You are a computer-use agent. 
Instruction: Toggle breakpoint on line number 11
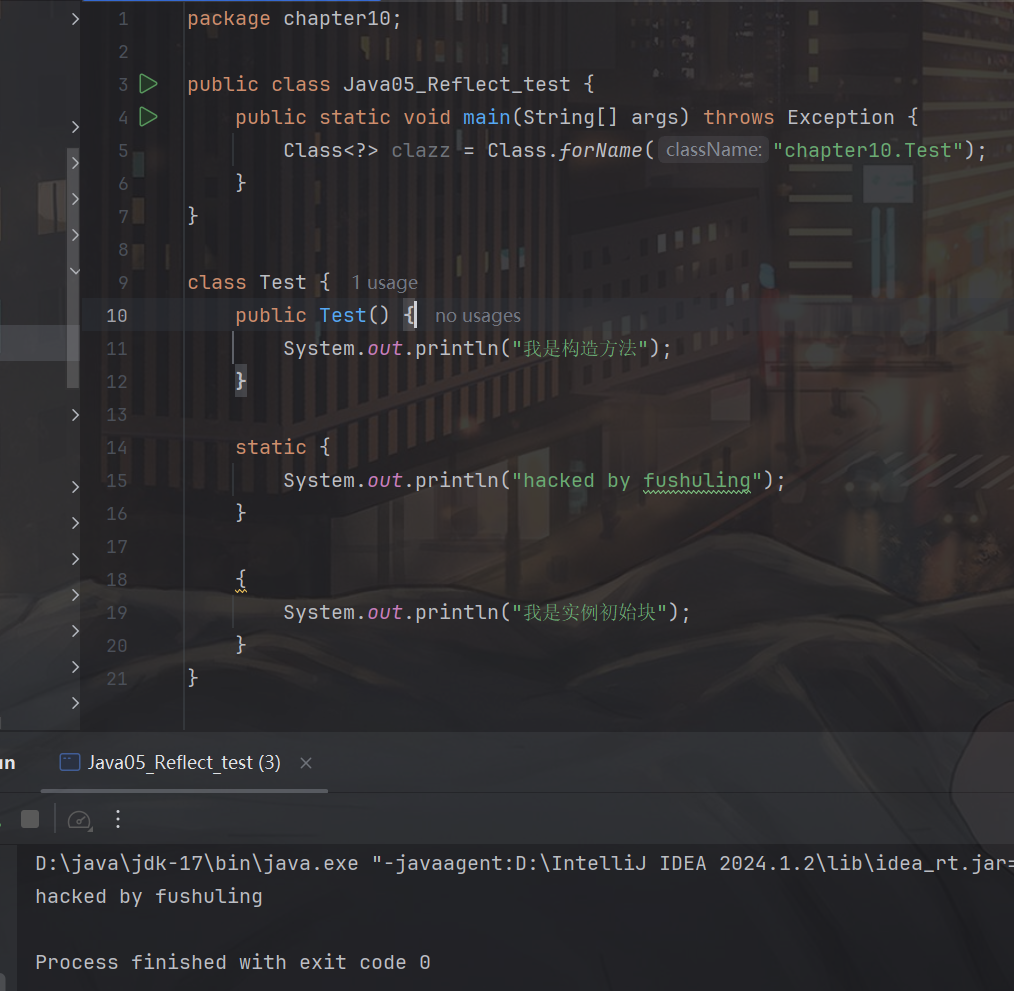pos(116,349)
